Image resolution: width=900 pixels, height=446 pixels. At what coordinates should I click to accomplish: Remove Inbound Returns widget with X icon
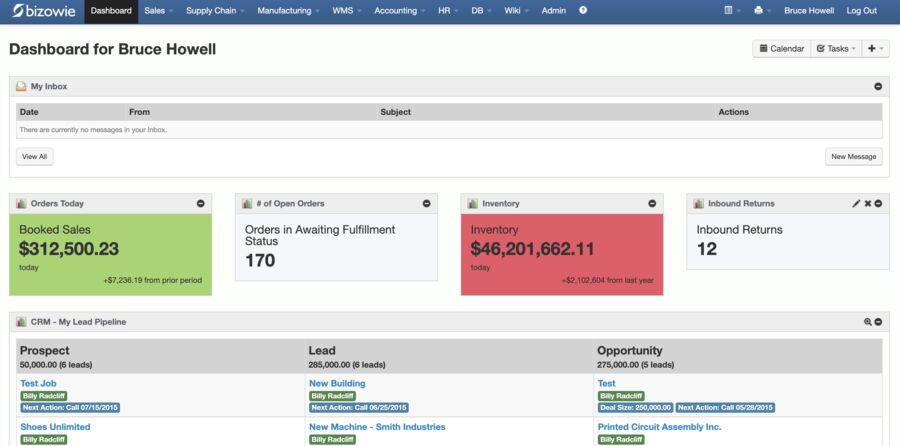(x=868, y=203)
